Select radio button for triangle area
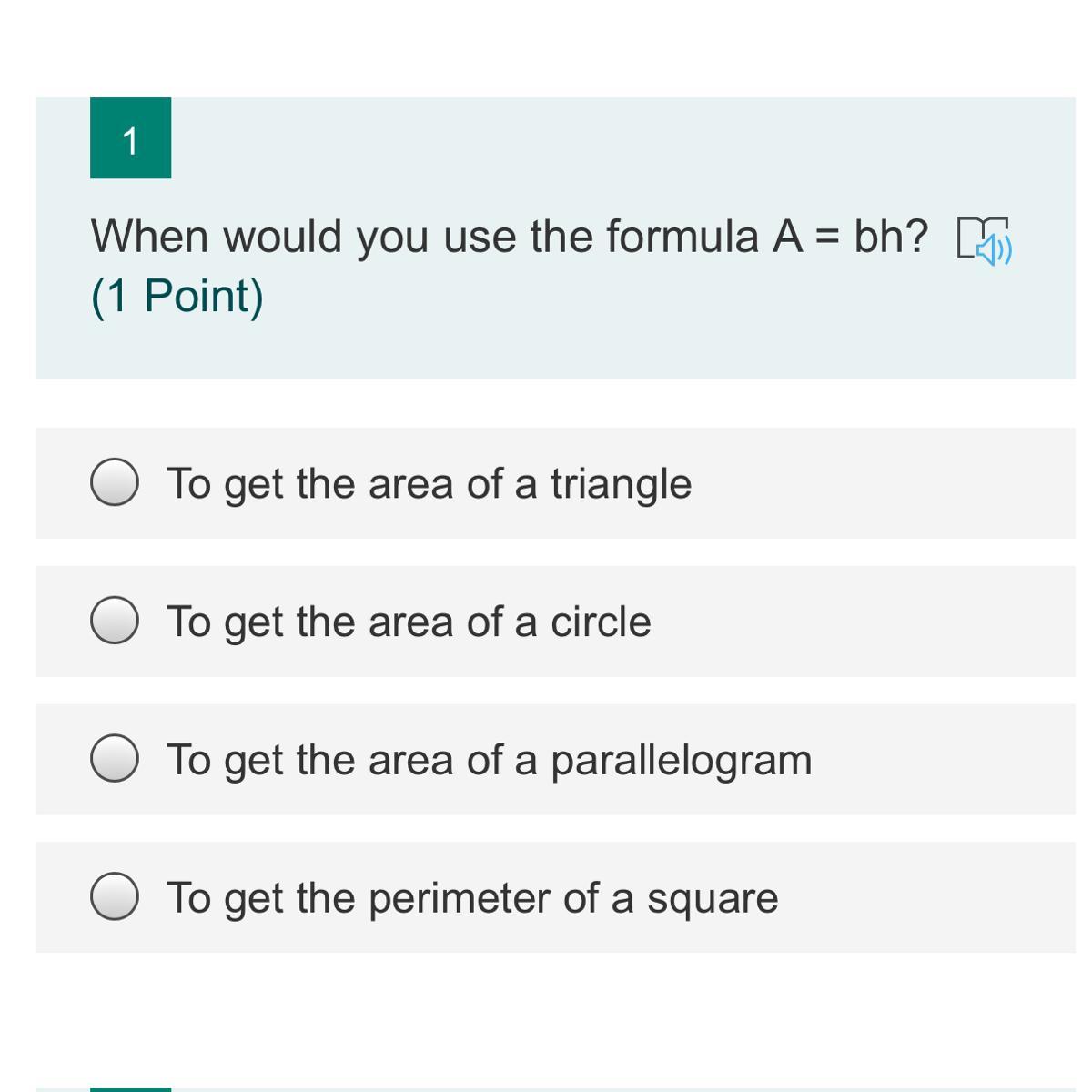The image size is (1092, 1092). [x=115, y=482]
